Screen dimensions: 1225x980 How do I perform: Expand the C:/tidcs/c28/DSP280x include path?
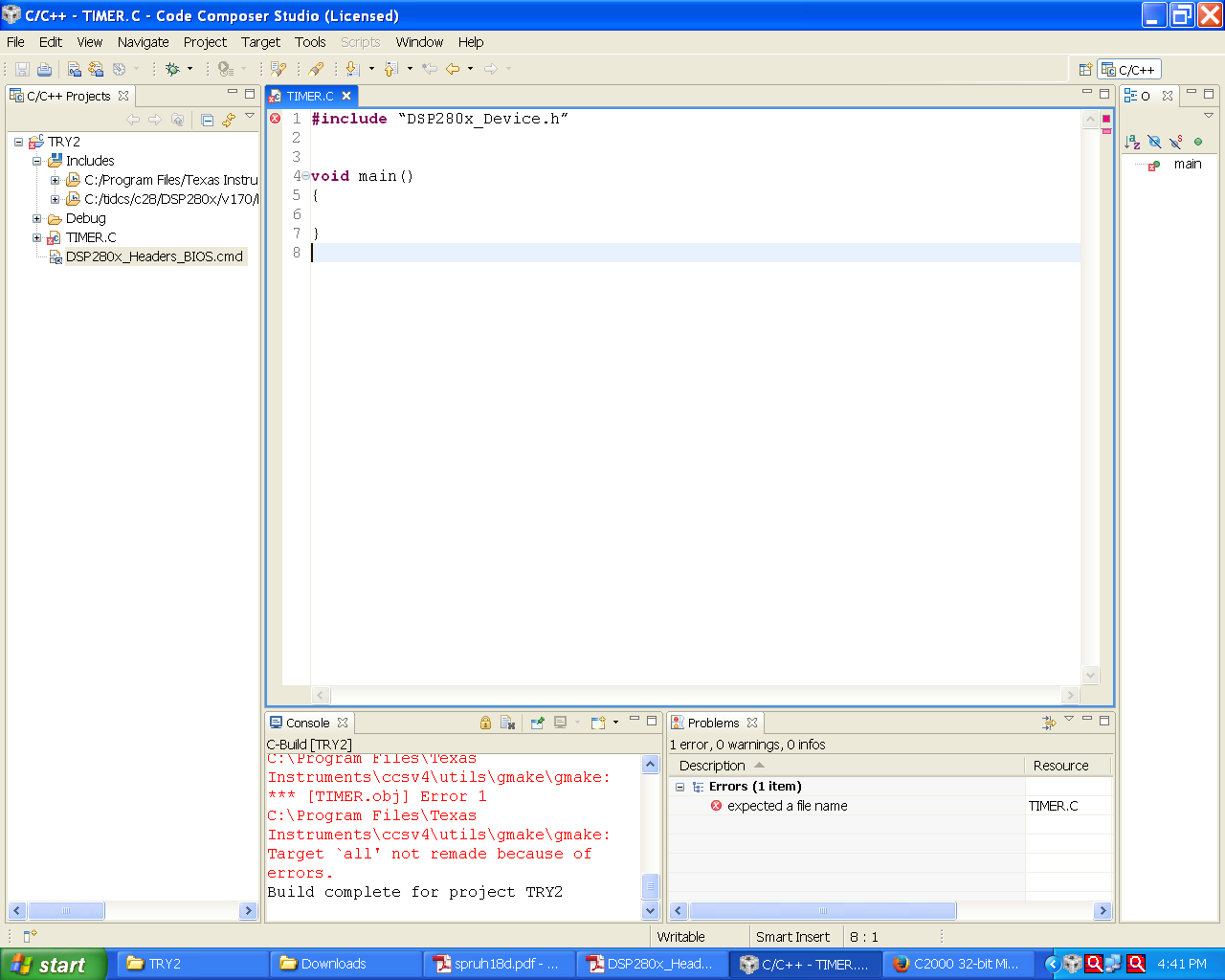point(55,199)
